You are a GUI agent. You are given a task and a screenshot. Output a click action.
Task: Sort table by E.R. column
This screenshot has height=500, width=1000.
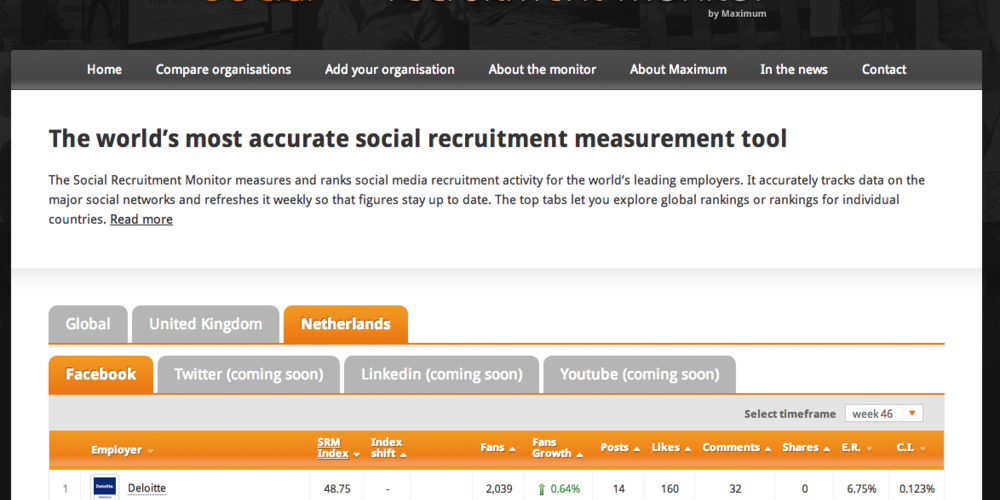pyautogui.click(x=857, y=448)
